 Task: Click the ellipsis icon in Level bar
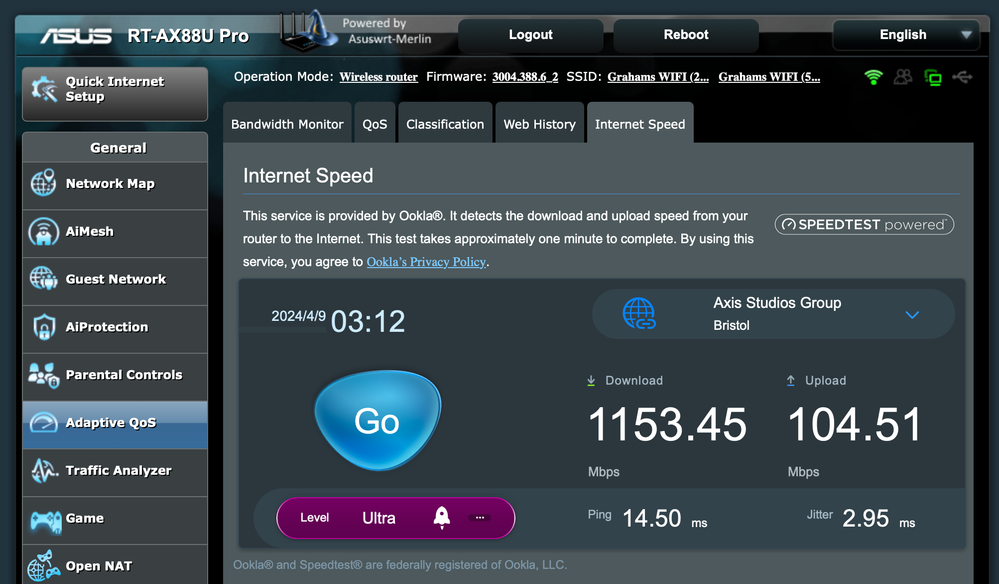pyautogui.click(x=480, y=518)
